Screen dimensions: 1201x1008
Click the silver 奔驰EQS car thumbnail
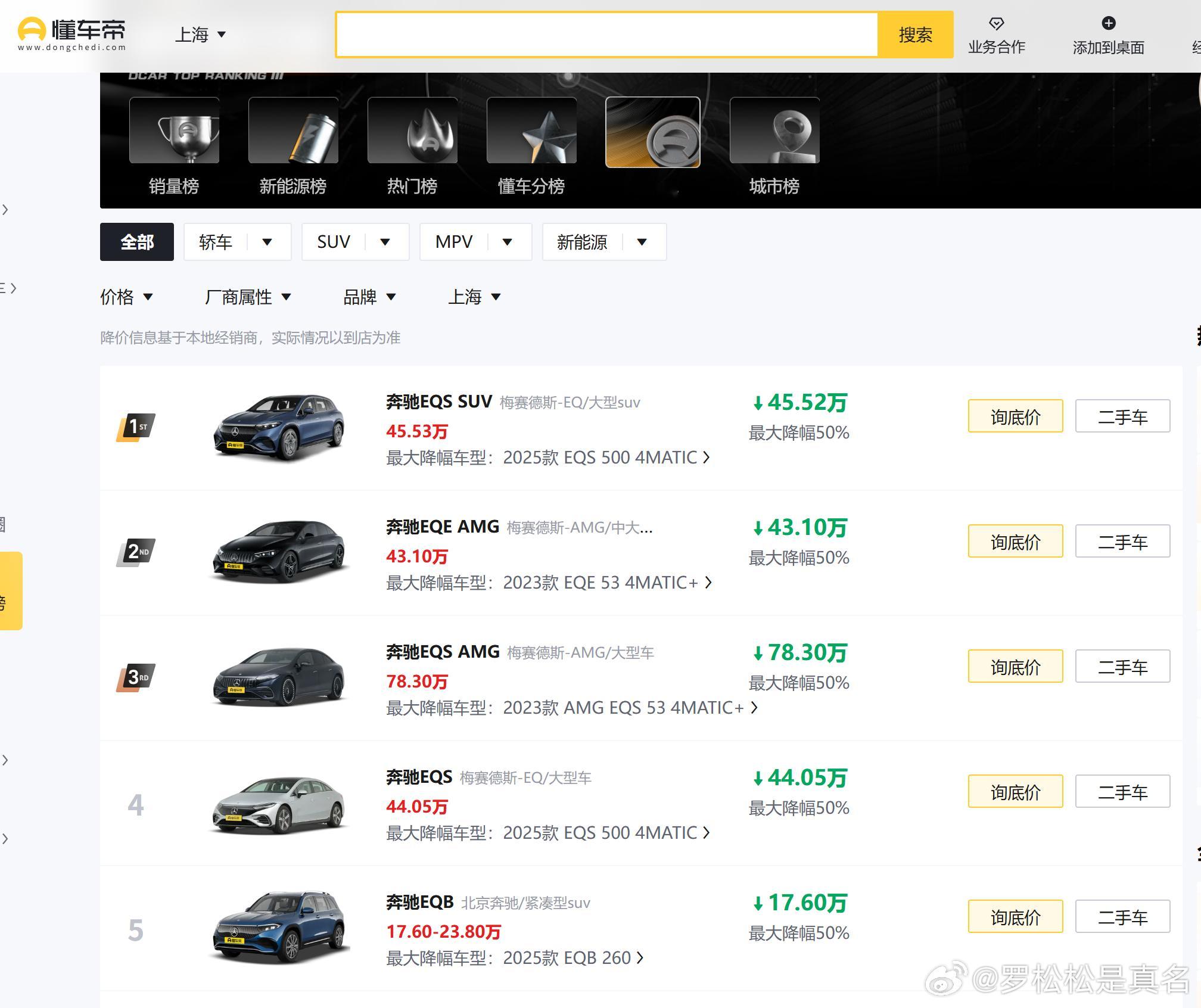point(279,804)
